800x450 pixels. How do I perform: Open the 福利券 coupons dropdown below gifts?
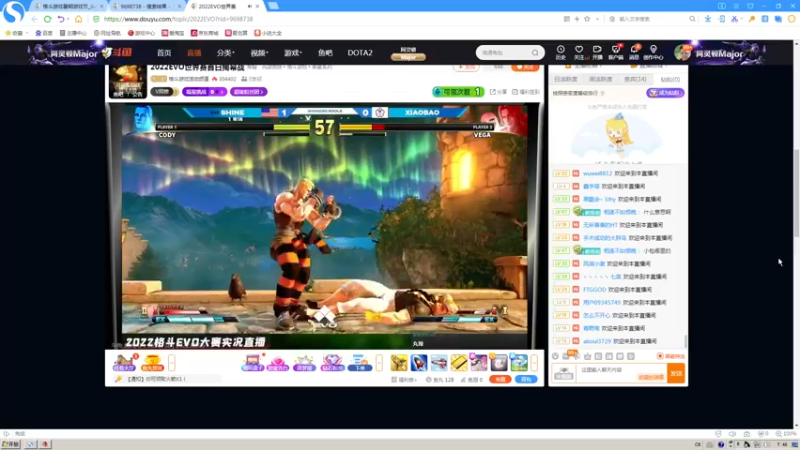click(x=404, y=380)
